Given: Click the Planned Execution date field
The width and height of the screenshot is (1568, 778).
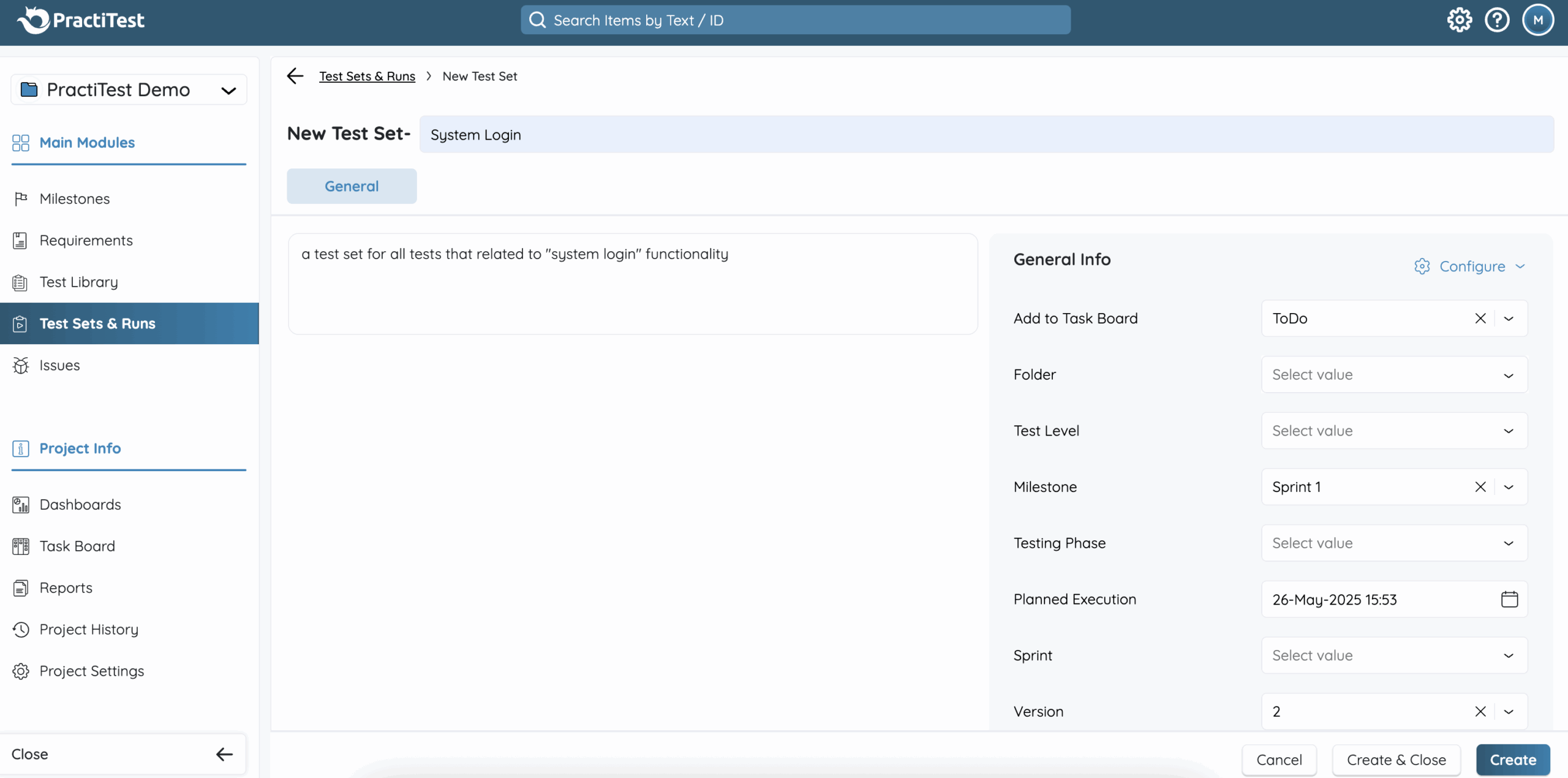Looking at the screenshot, I should pos(1394,599).
